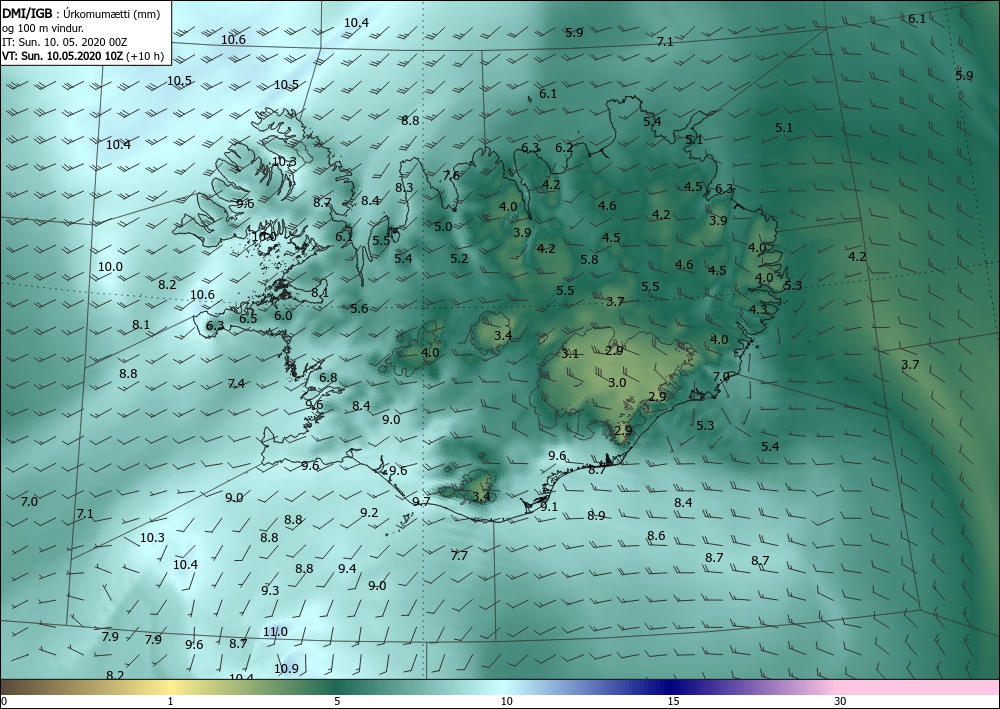Click colour scale tick label 30
1000x709 pixels.
coord(840,701)
